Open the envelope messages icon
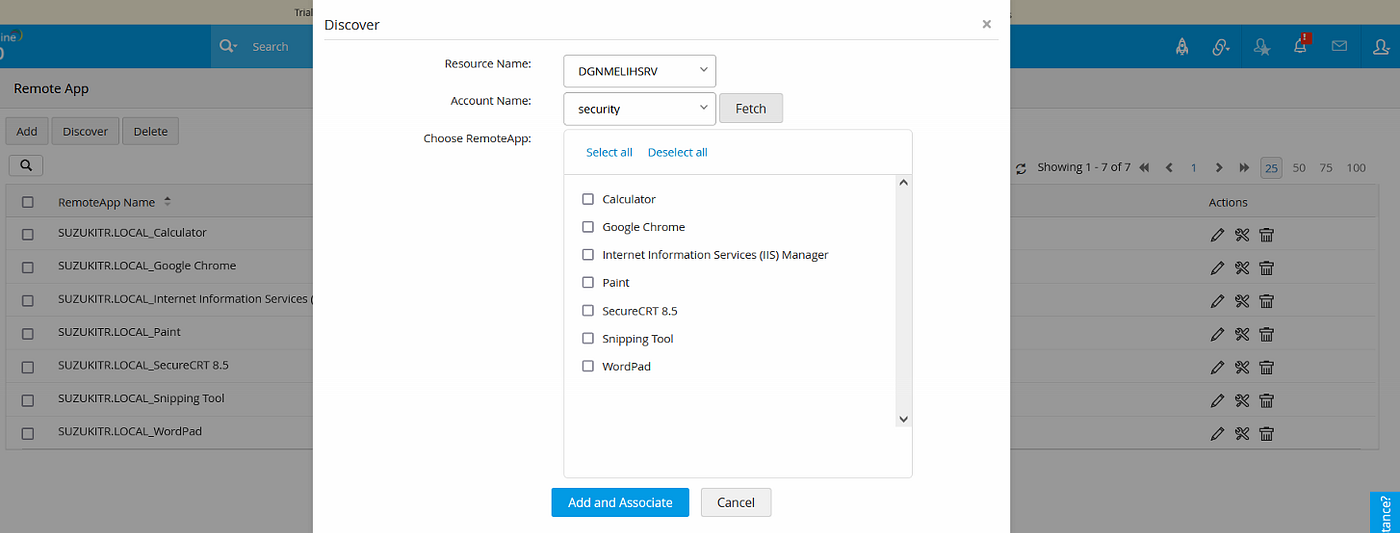1400x533 pixels. 1340,47
